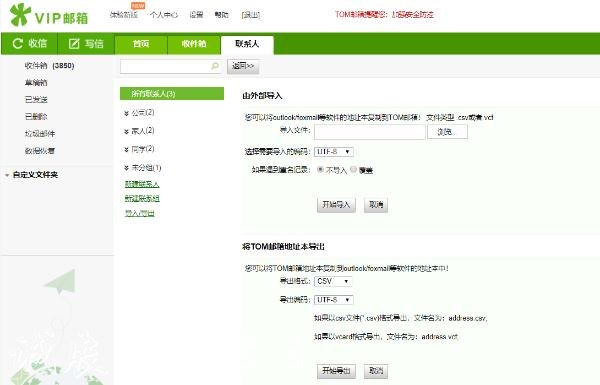
Task: Click the 收信 receive mail button
Action: (29, 44)
